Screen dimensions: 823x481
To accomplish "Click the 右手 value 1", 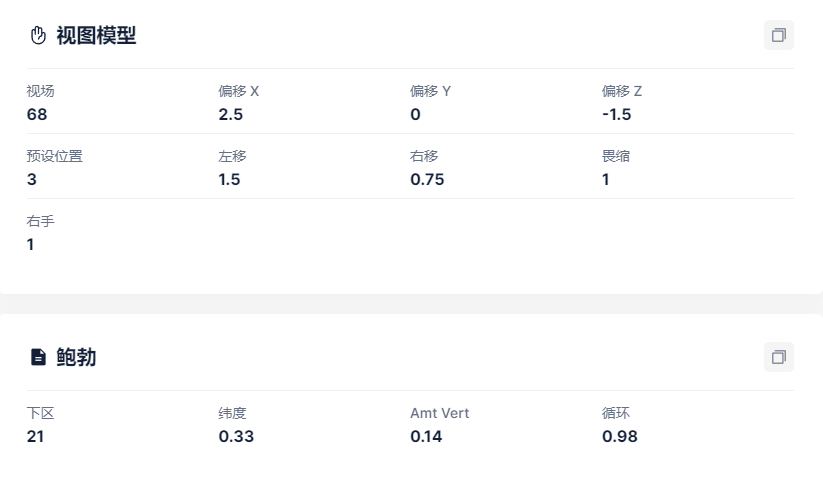I will pyautogui.click(x=30, y=244).
